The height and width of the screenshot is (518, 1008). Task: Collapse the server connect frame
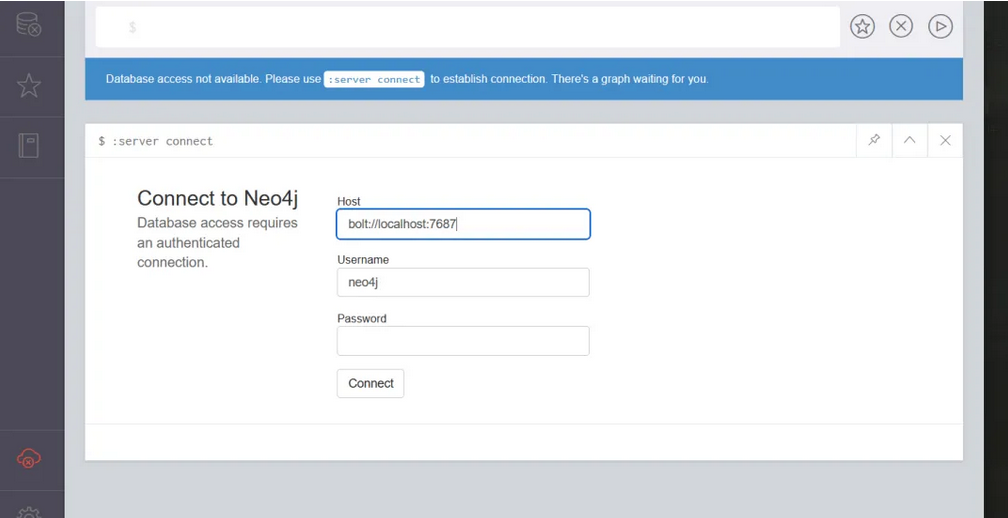(x=910, y=140)
